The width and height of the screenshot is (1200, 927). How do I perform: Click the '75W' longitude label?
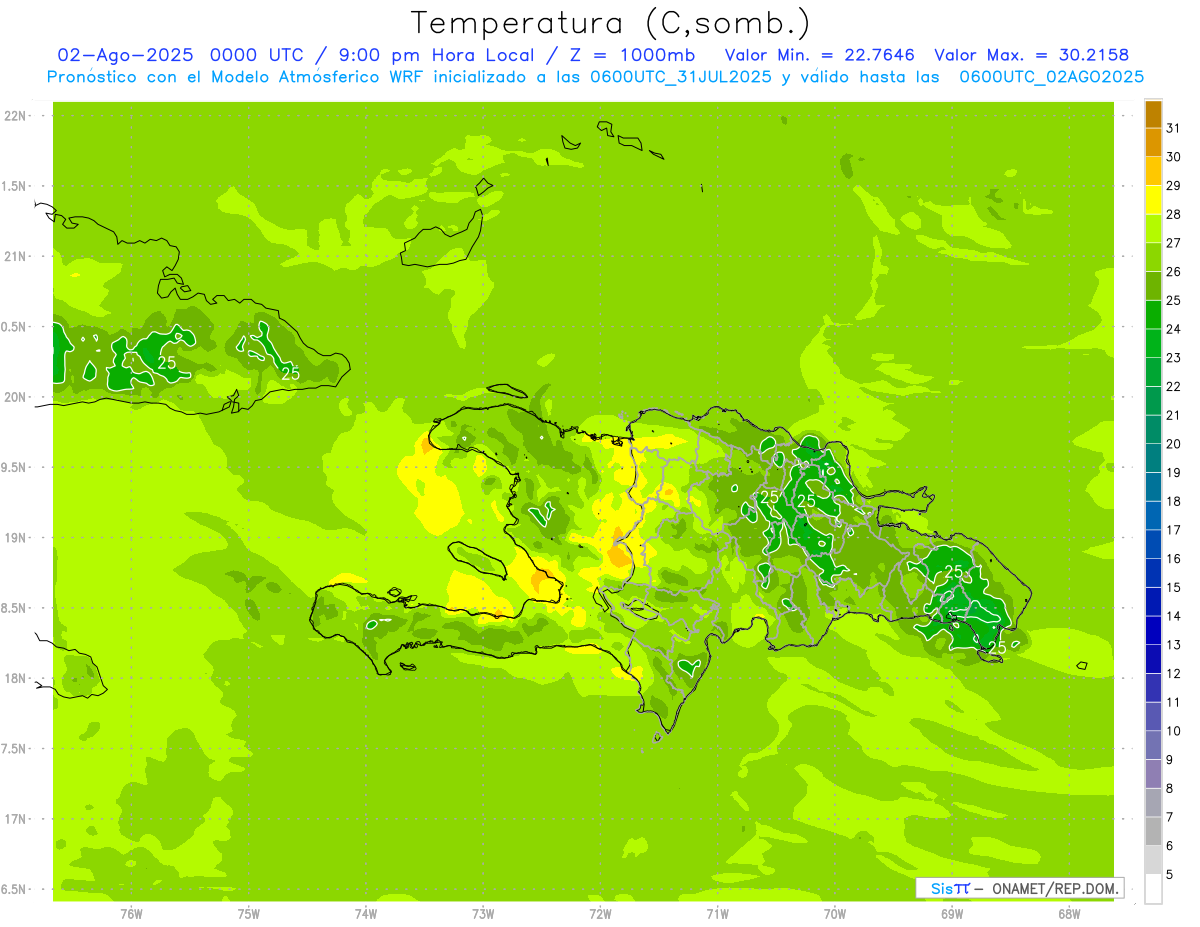(x=249, y=913)
